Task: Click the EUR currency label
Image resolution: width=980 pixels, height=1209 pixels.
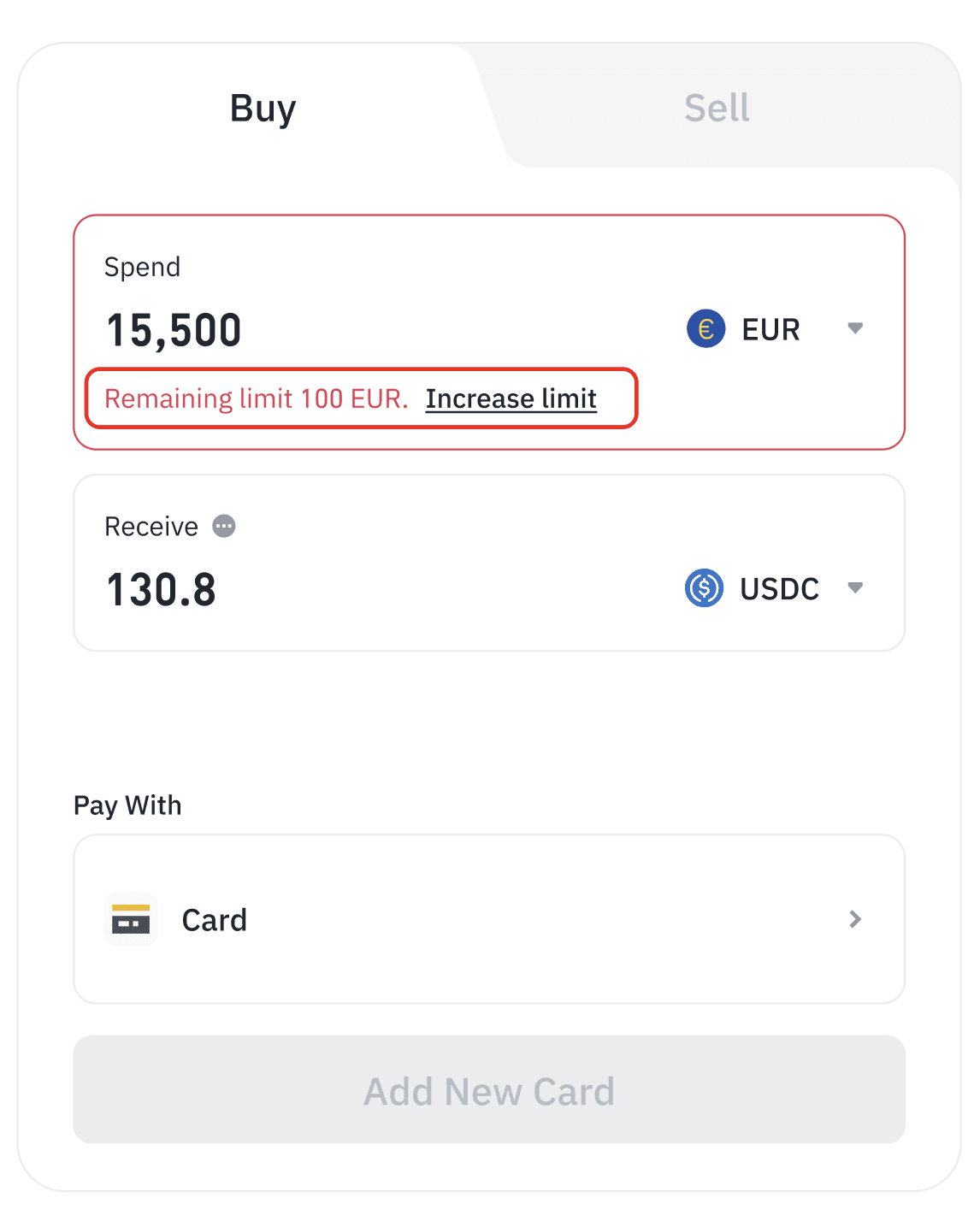Action: 770,330
